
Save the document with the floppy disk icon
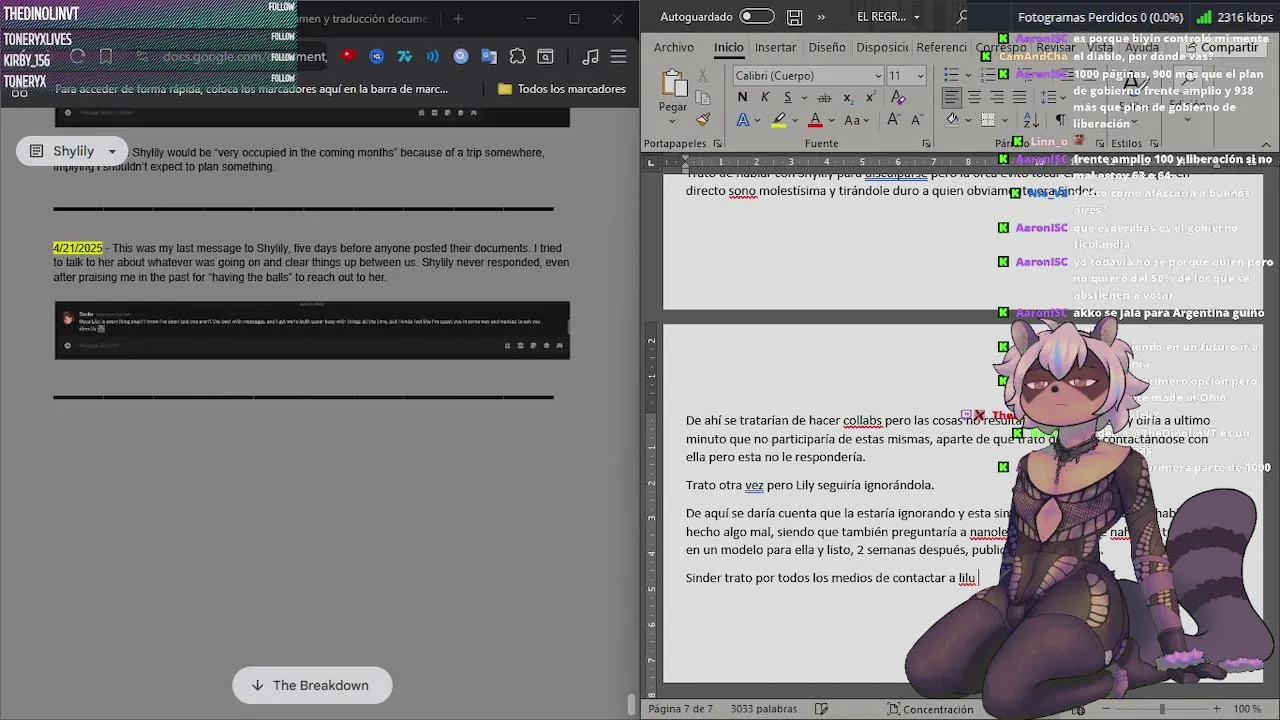pos(794,17)
